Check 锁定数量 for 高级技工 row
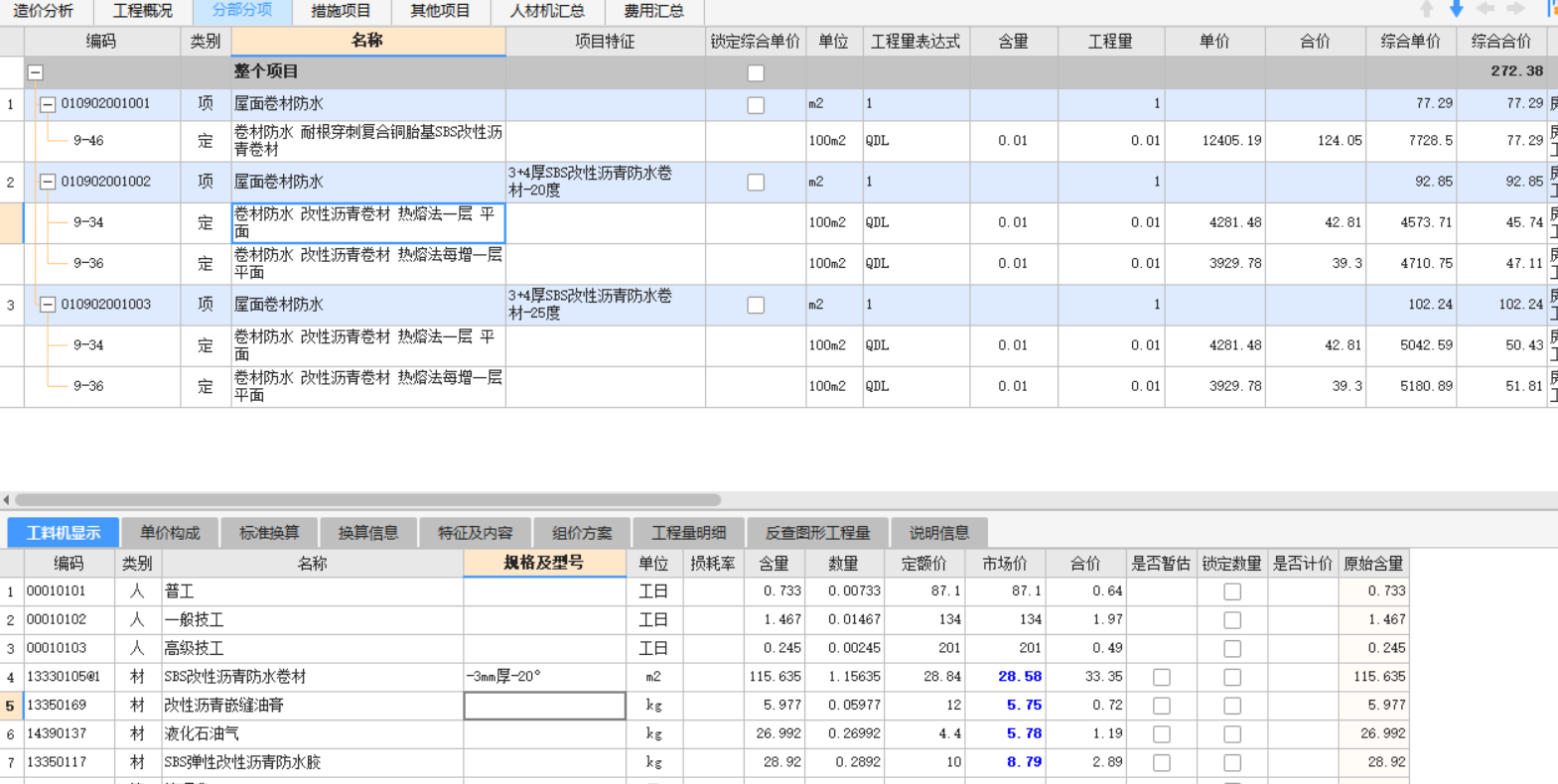The width and height of the screenshot is (1558, 784). point(1232,649)
